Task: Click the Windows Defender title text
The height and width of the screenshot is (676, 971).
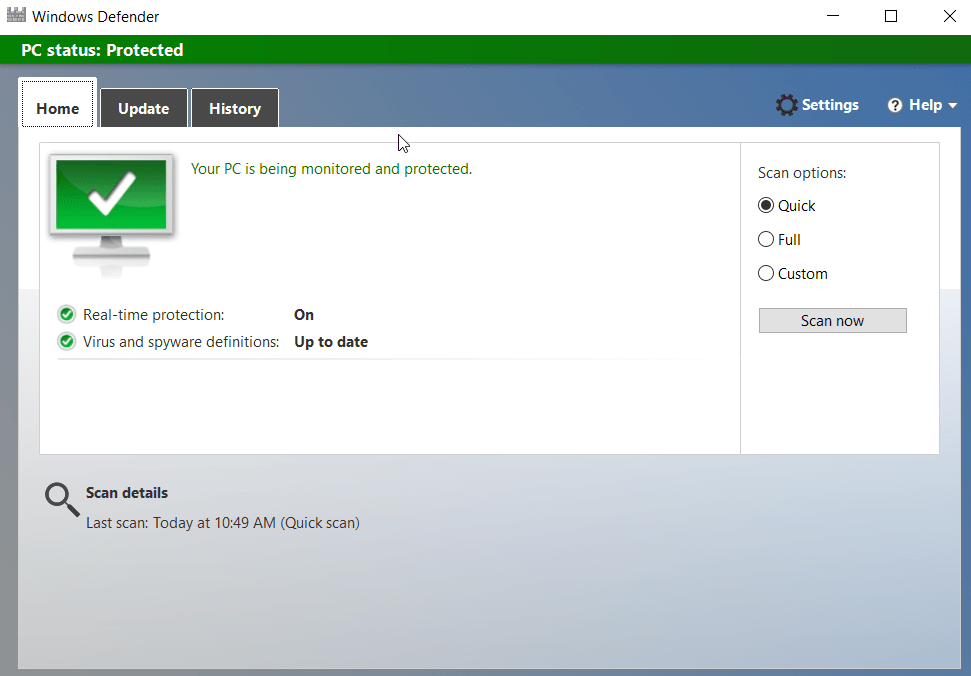Action: point(95,17)
